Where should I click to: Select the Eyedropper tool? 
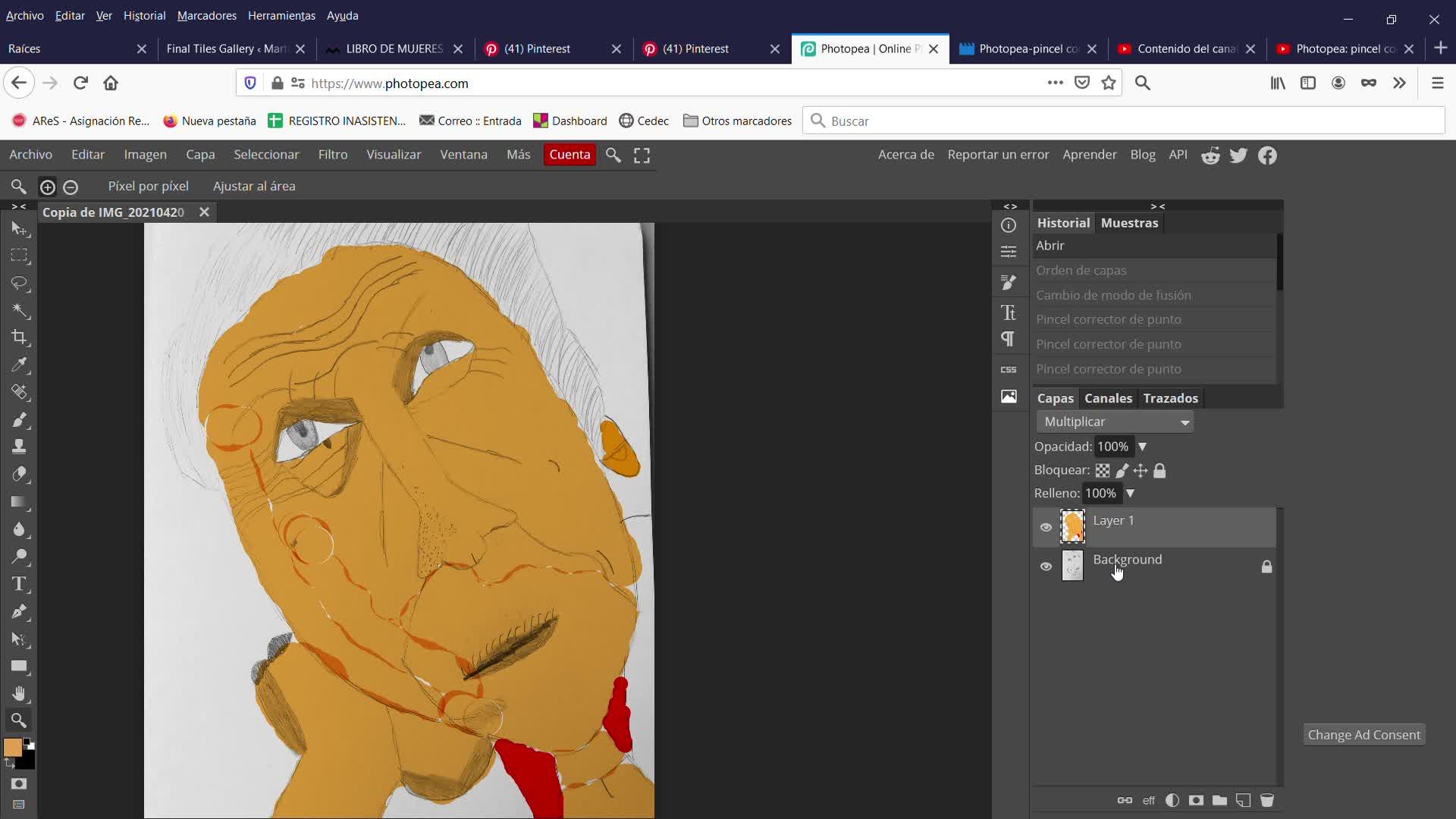click(20, 365)
